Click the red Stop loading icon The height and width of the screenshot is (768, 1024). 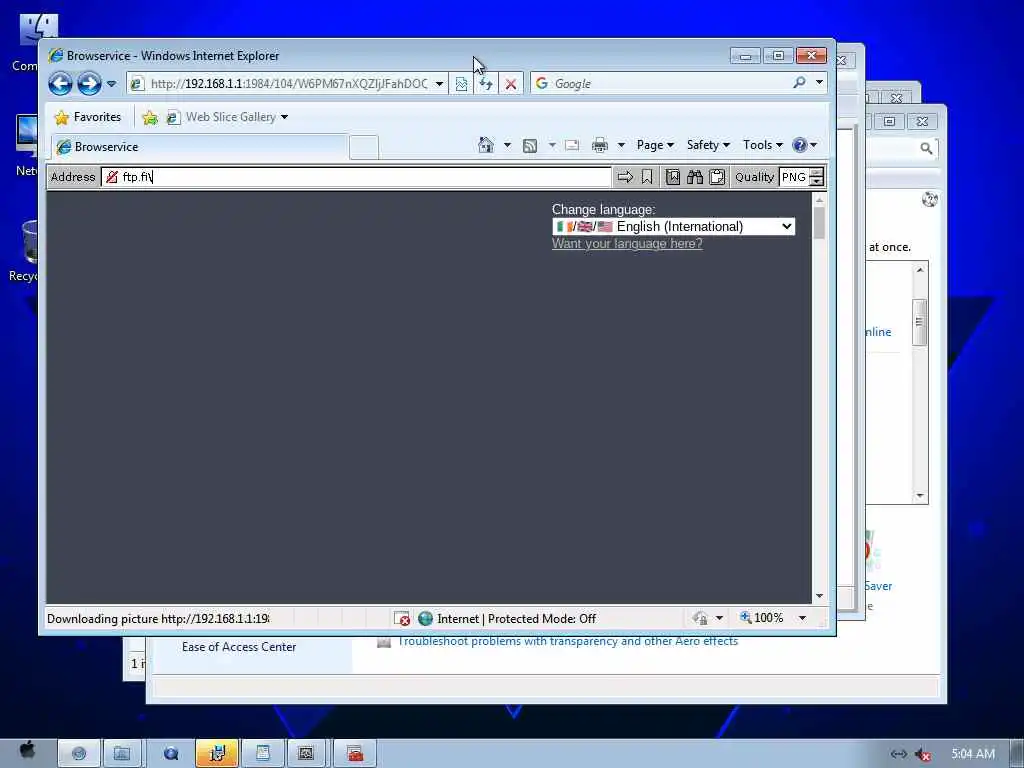511,84
